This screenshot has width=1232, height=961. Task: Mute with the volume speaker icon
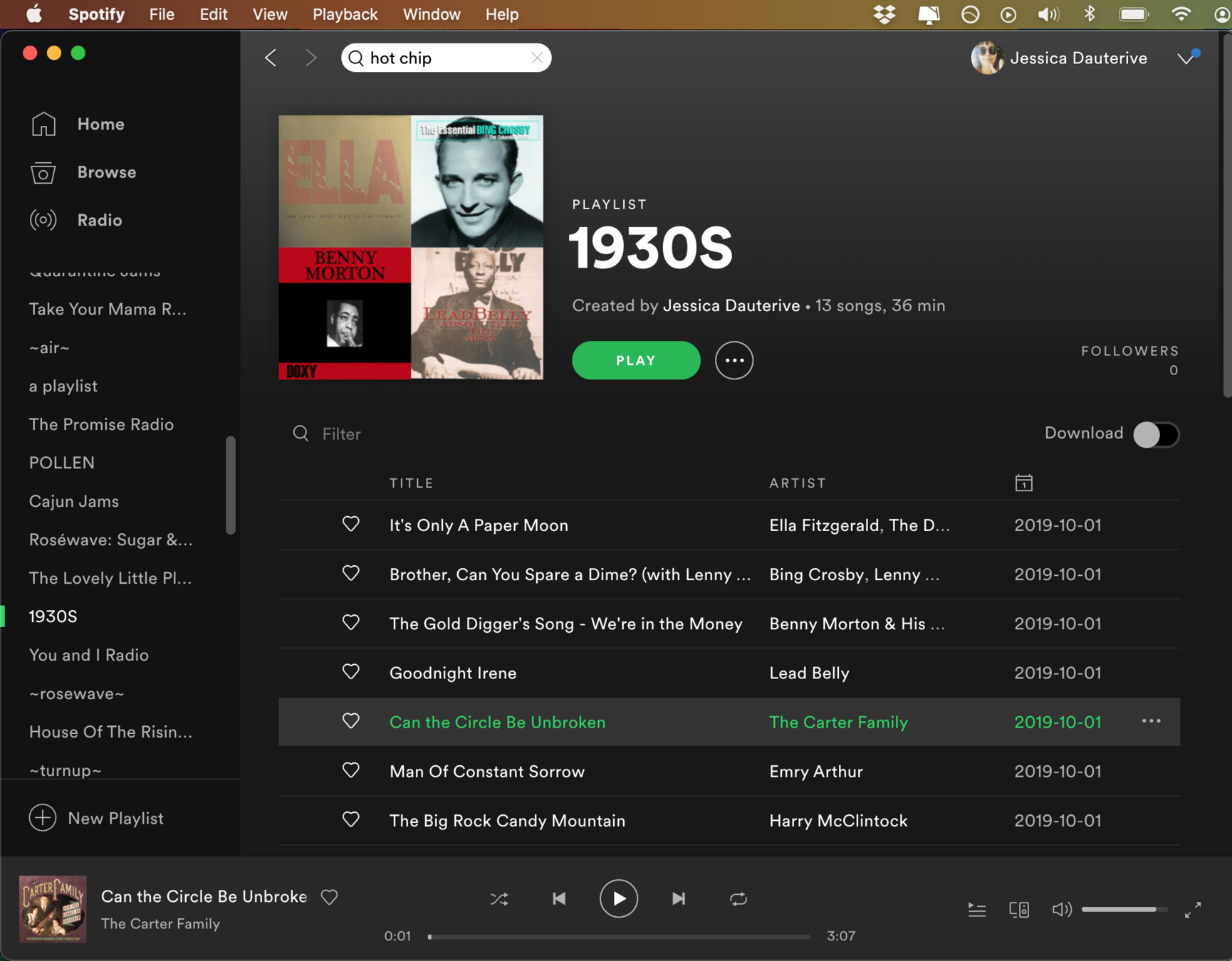tap(1062, 909)
